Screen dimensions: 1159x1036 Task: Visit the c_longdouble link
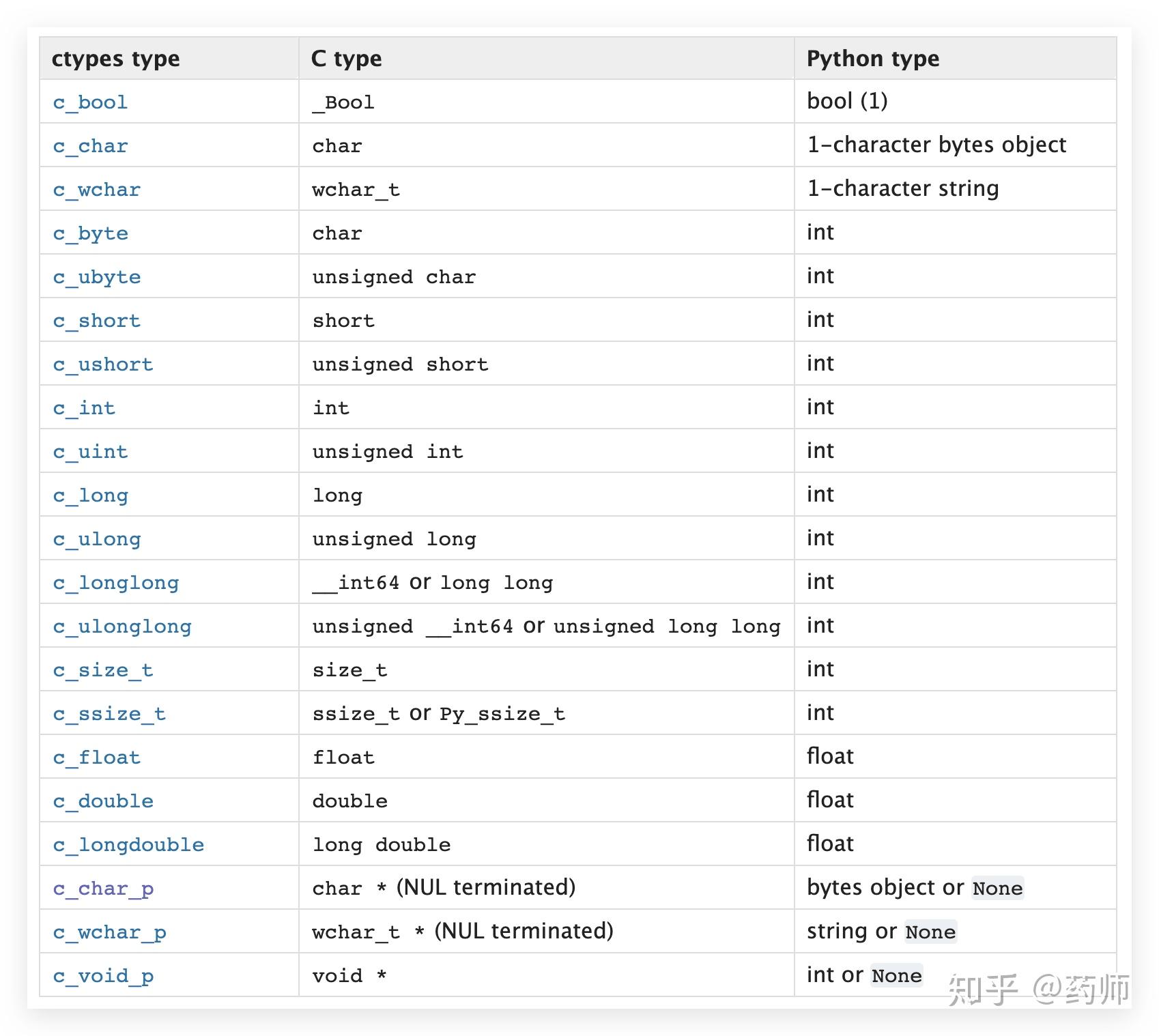pyautogui.click(x=128, y=845)
